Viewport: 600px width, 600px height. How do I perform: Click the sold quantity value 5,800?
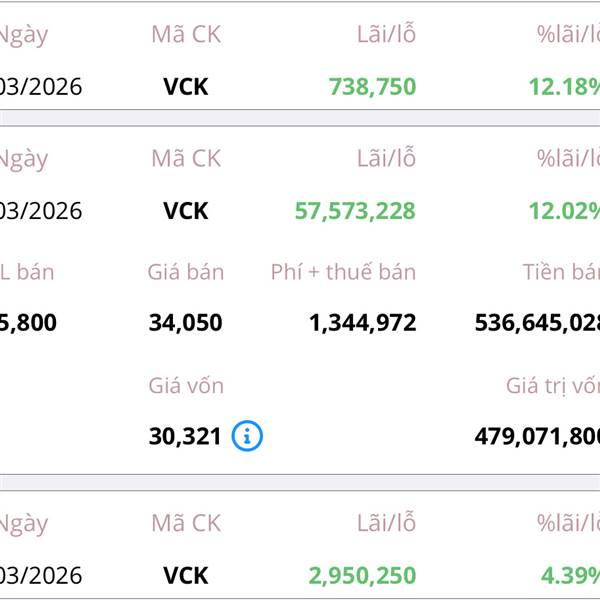click(28, 323)
